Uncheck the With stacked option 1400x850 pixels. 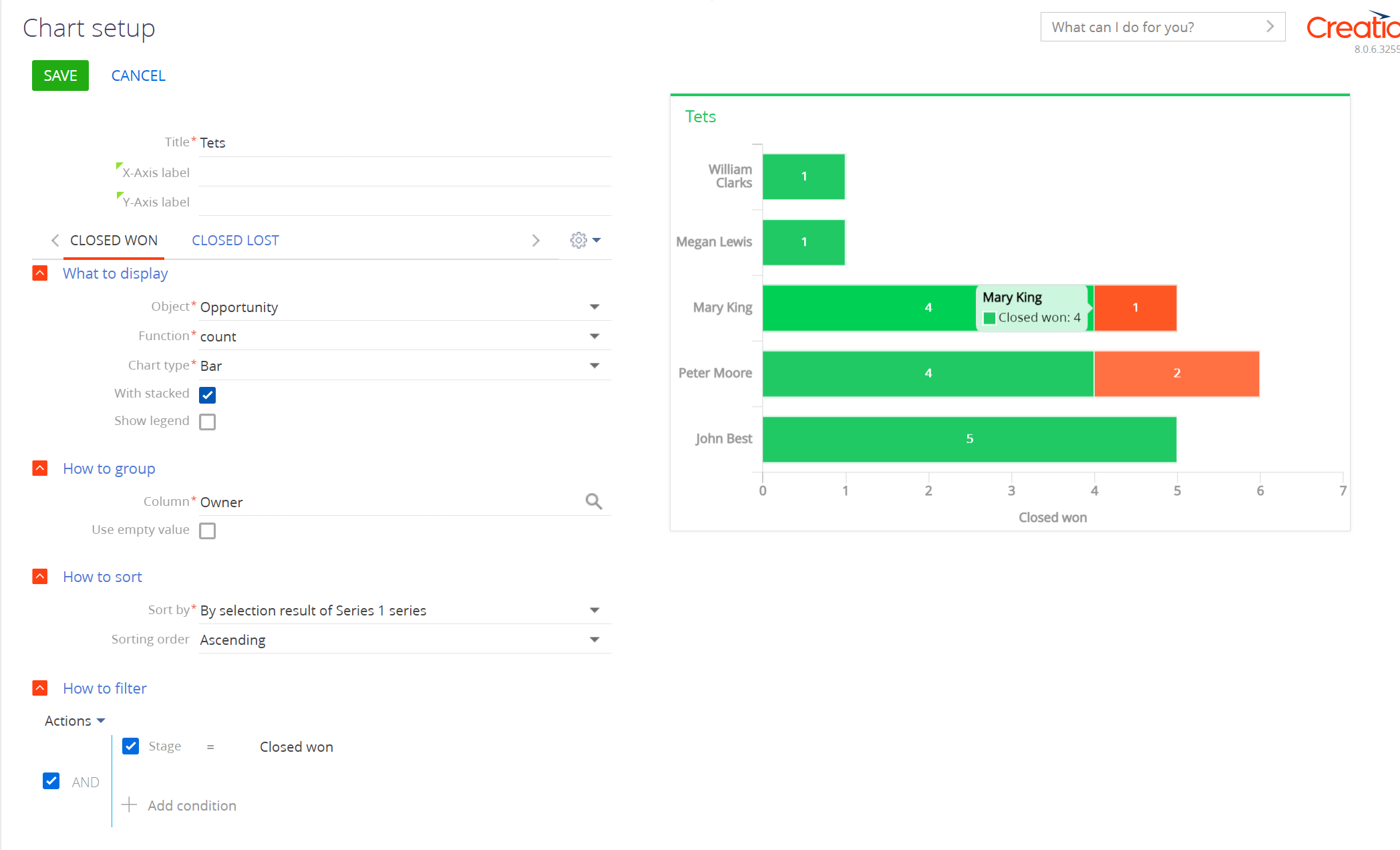207,394
